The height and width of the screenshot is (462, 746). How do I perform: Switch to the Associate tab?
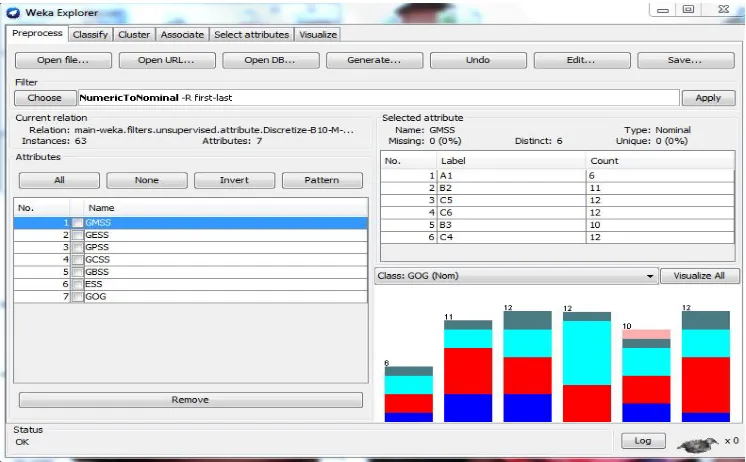tap(182, 35)
